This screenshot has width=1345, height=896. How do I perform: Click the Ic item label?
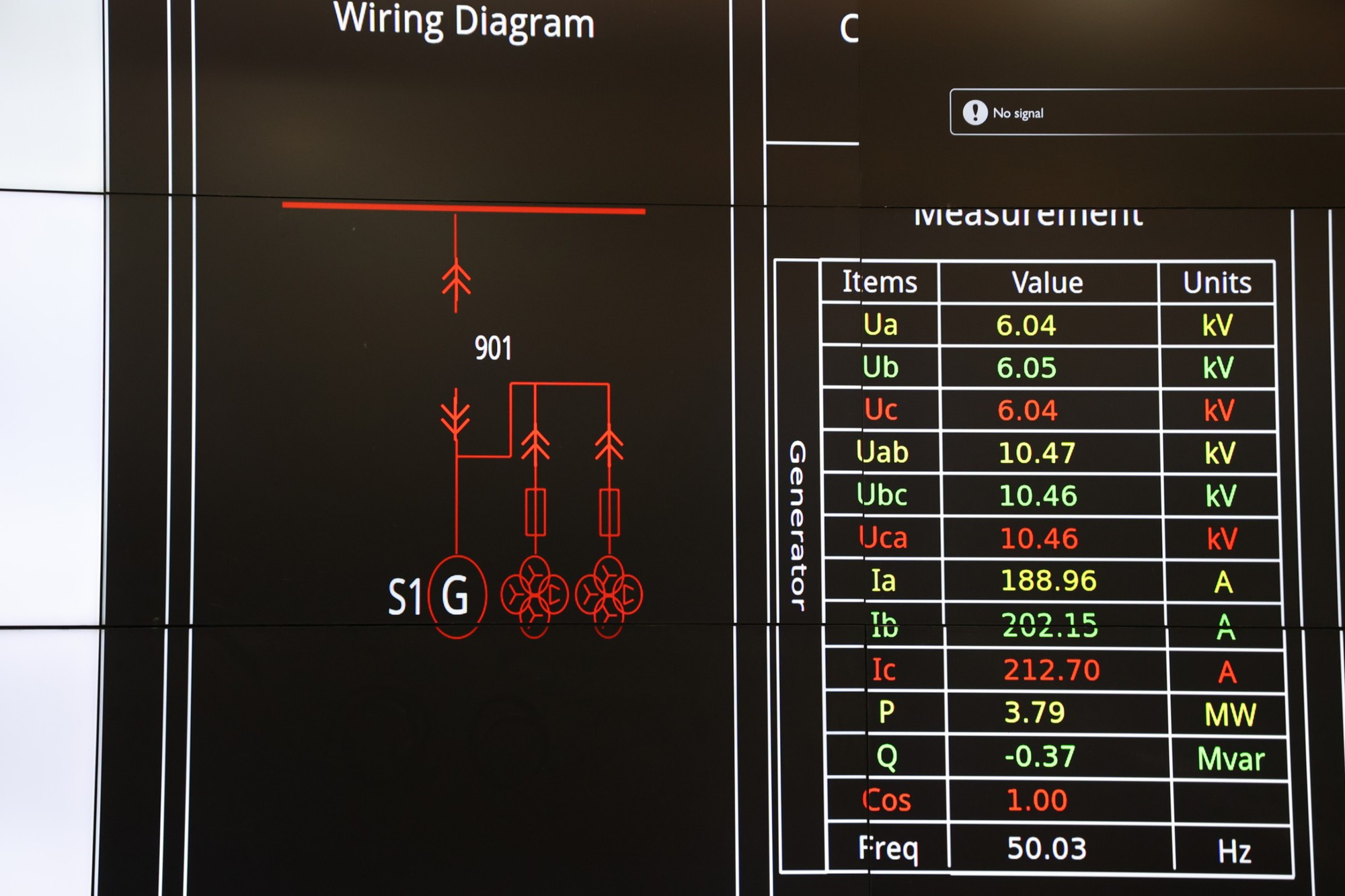[x=884, y=670]
